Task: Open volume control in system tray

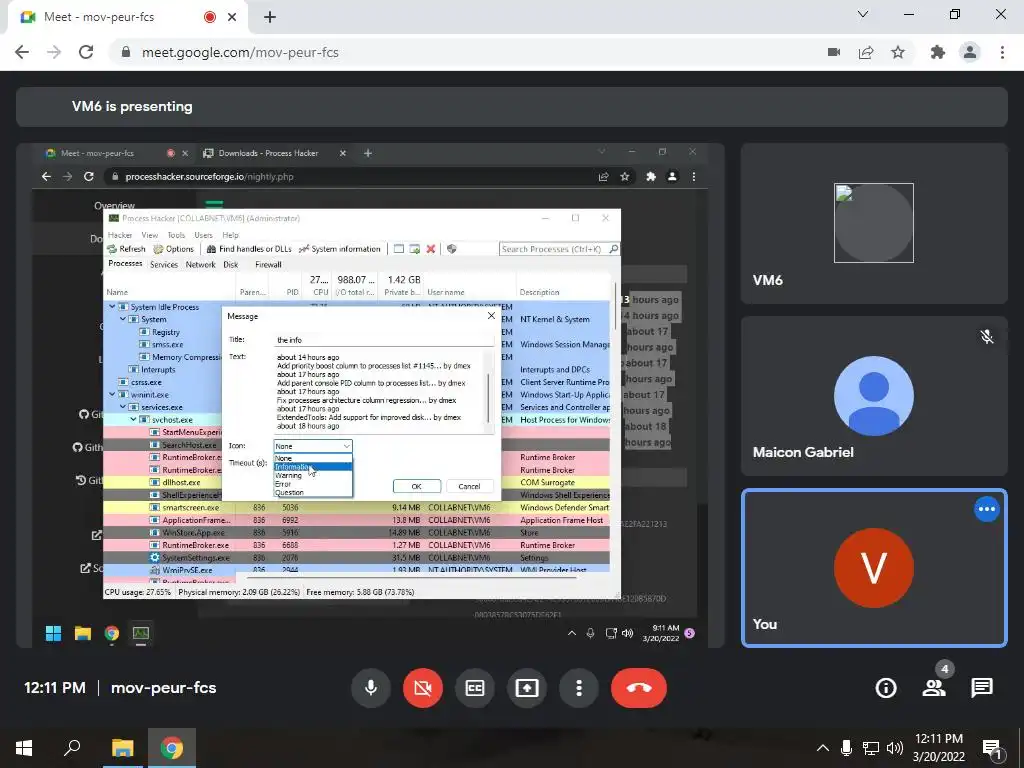Action: pyautogui.click(x=895, y=748)
